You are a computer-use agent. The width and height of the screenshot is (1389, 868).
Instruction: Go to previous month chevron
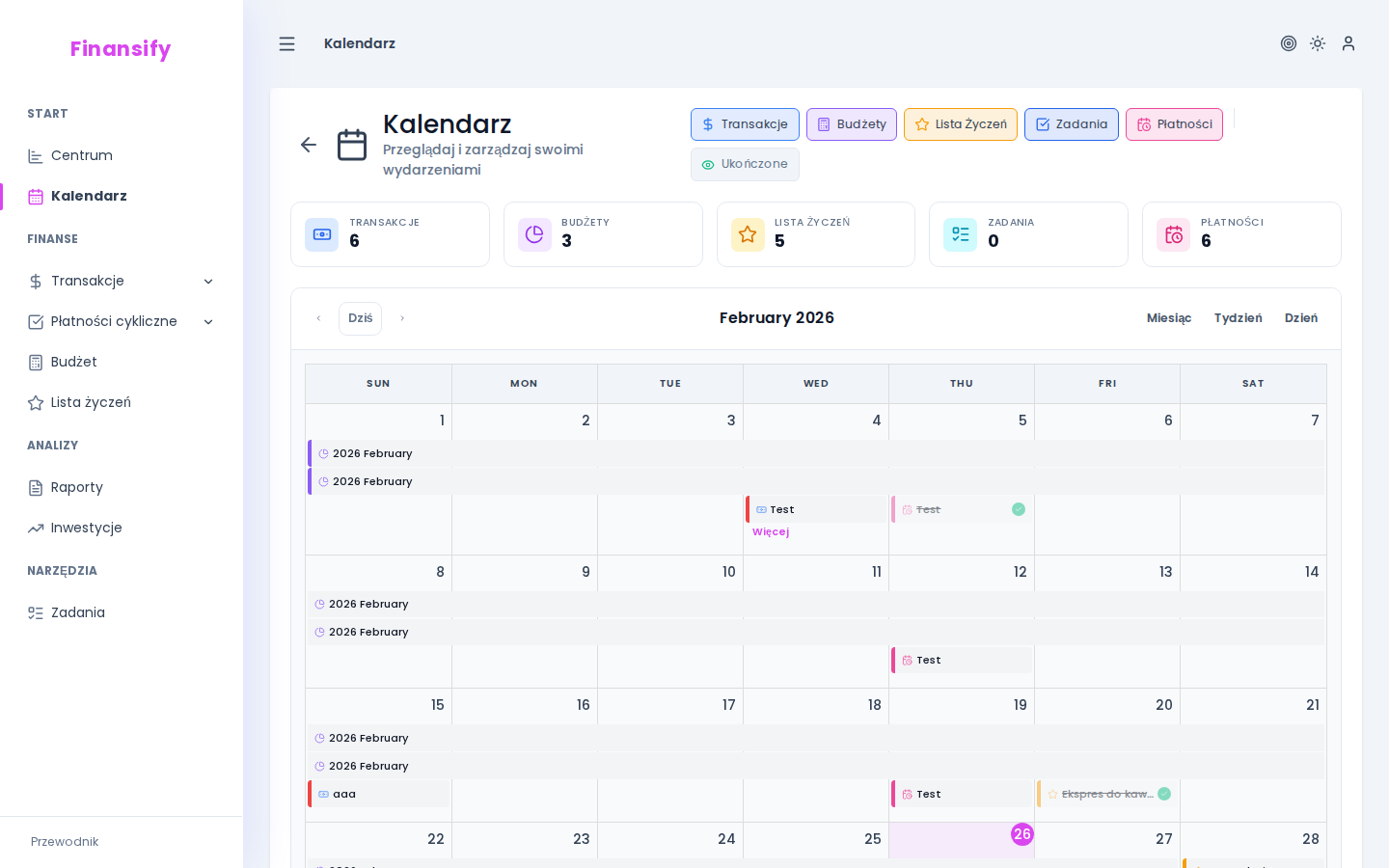click(318, 318)
